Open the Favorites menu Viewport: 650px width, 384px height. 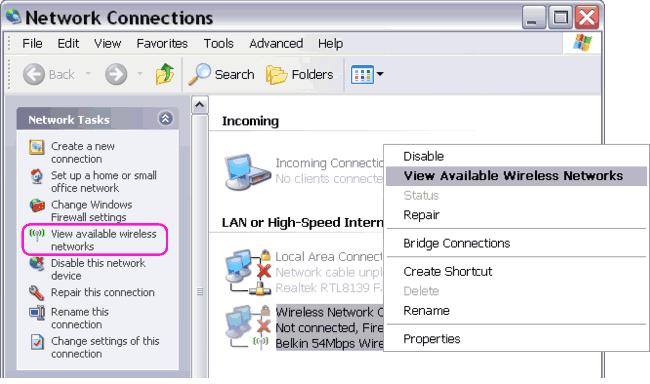click(162, 43)
